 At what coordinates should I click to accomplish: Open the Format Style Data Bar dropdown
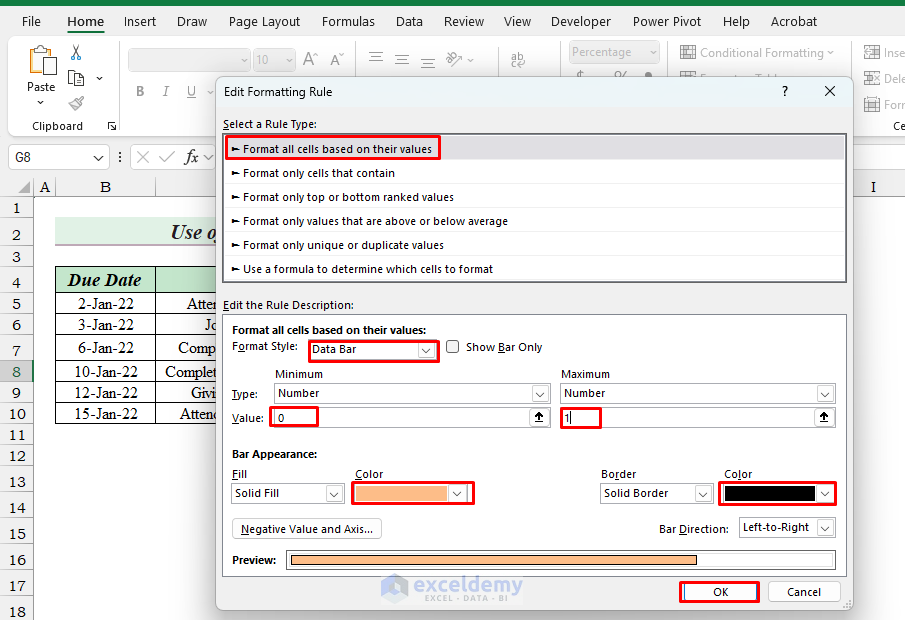pos(426,350)
